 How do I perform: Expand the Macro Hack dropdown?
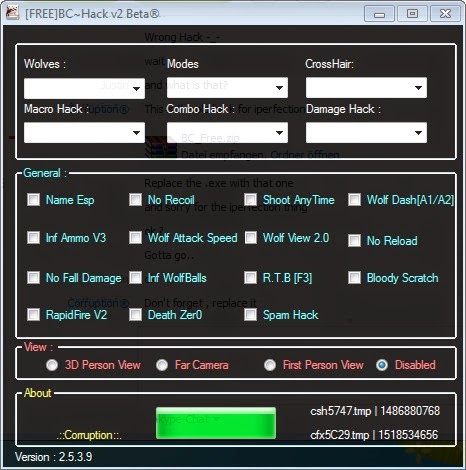click(84, 132)
